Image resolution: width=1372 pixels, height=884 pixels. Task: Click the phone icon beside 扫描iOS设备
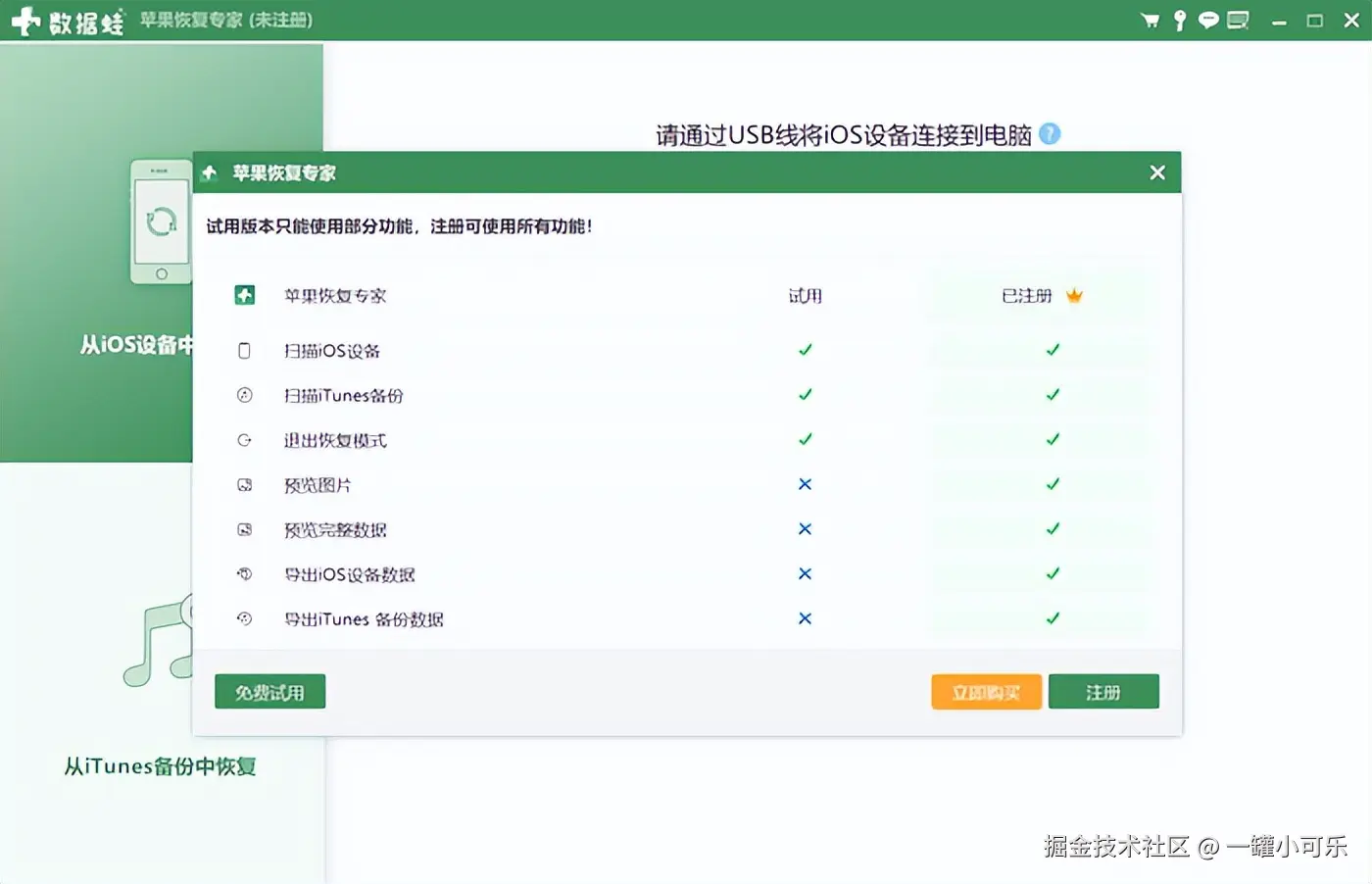pyautogui.click(x=245, y=351)
